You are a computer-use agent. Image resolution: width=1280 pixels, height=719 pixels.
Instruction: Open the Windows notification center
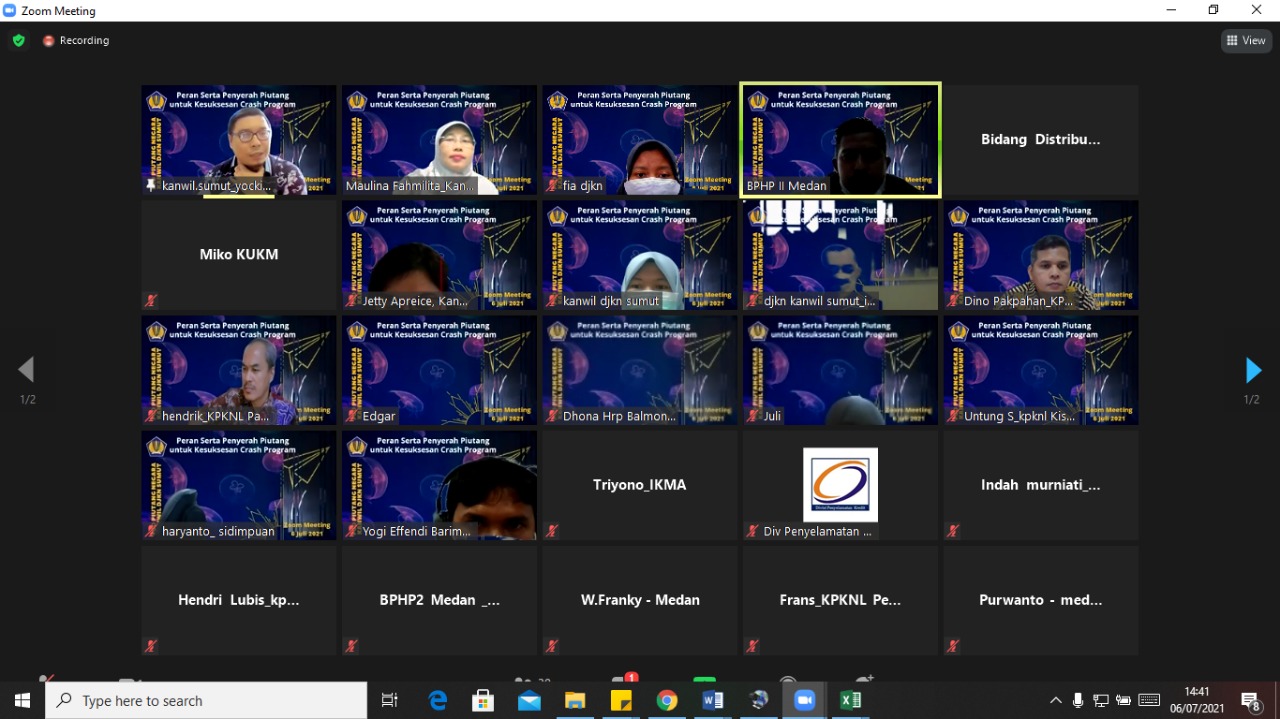(1250, 701)
